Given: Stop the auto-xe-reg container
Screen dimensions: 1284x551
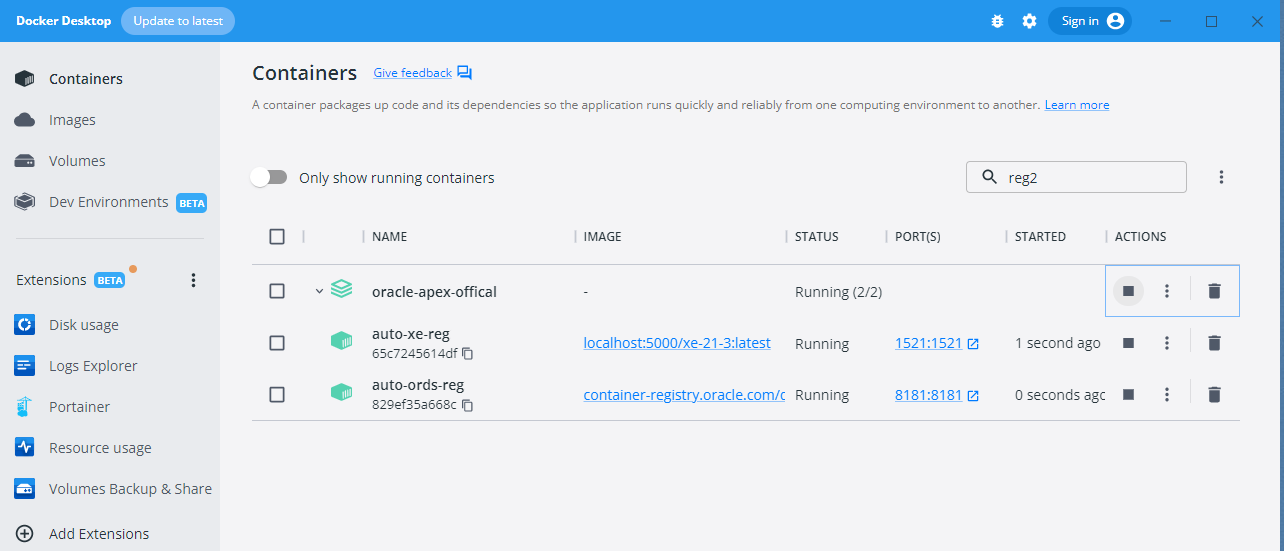Looking at the screenshot, I should pos(1128,343).
